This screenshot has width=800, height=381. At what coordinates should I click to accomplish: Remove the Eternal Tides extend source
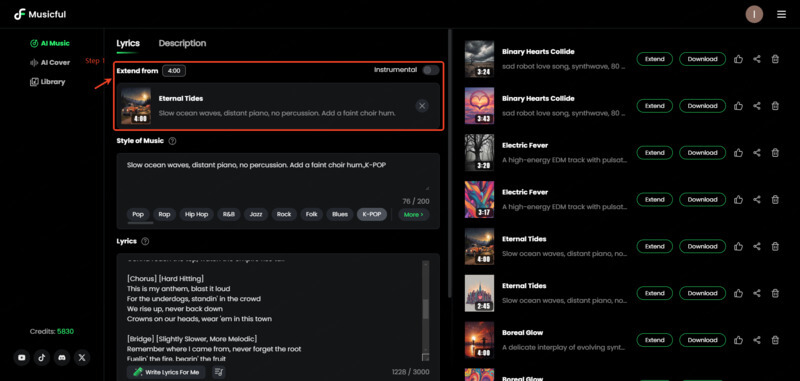tap(421, 106)
